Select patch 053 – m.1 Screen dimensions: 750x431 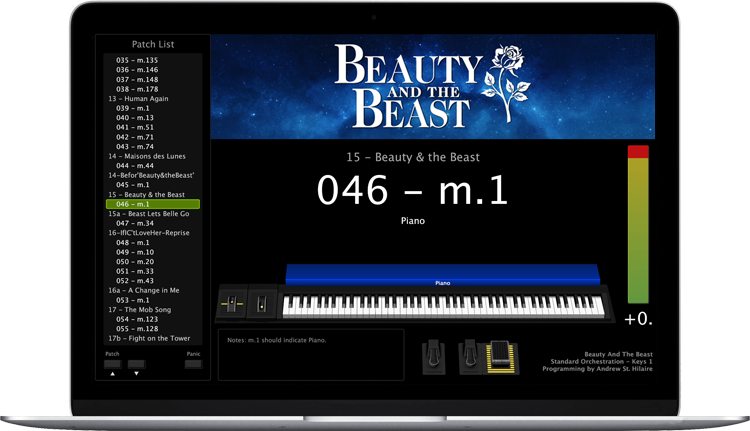coord(153,300)
